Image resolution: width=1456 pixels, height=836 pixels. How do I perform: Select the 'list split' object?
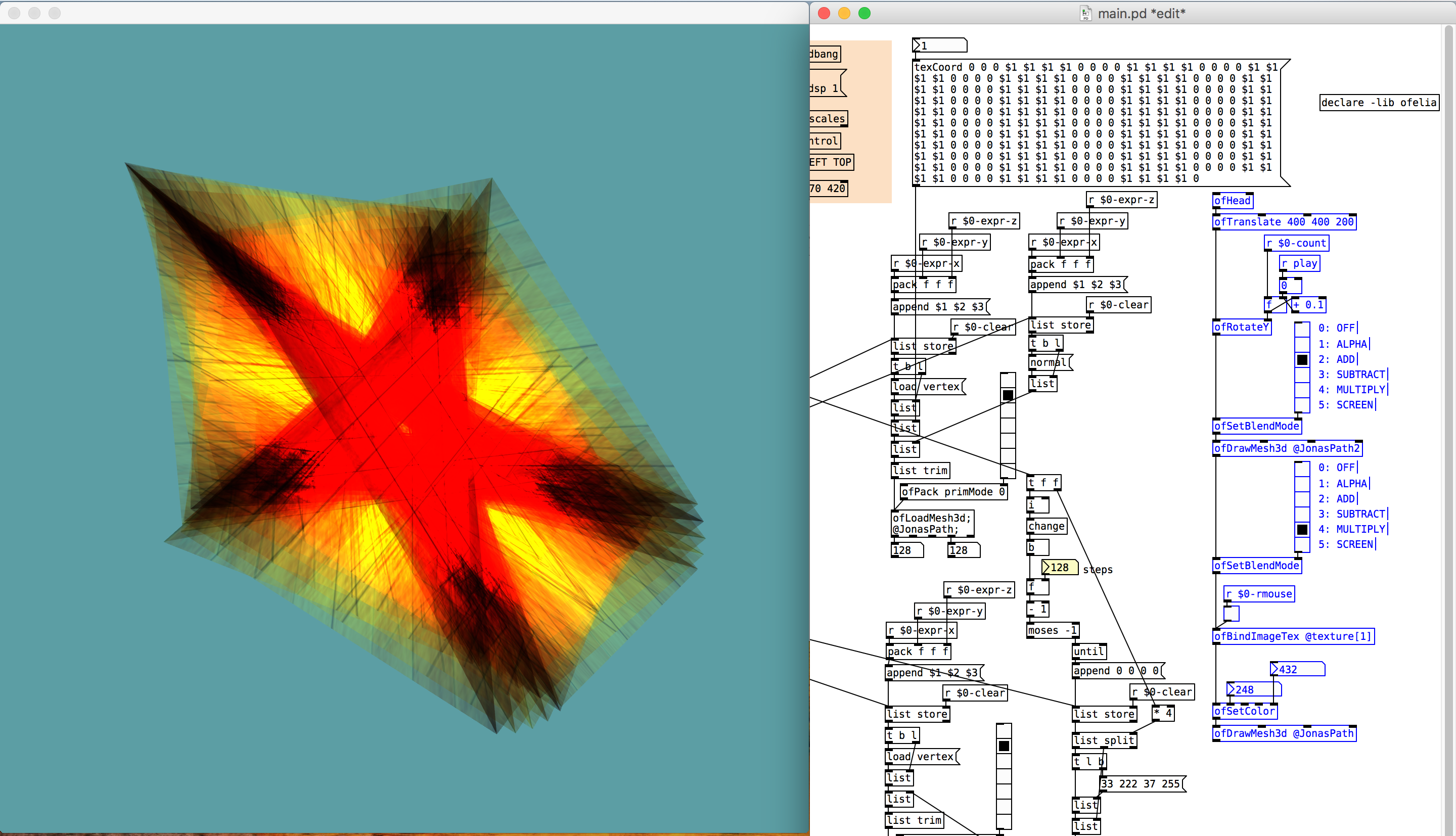coord(1105,740)
